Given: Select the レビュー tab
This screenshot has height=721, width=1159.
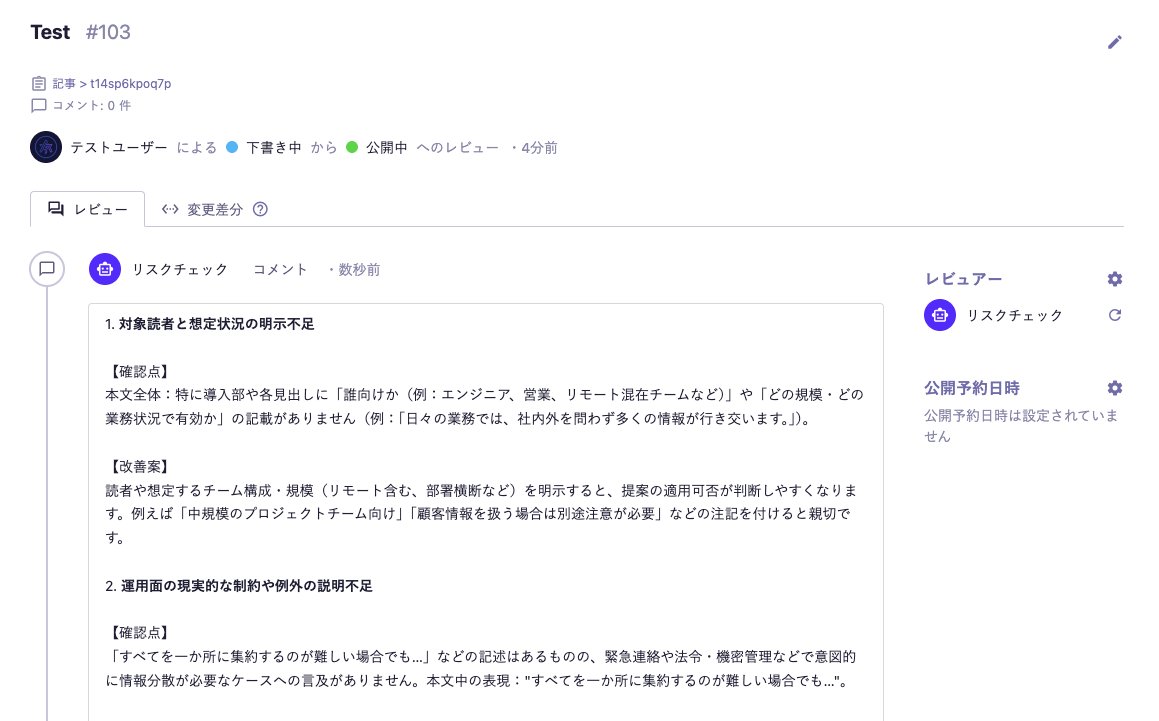Looking at the screenshot, I should pyautogui.click(x=88, y=209).
